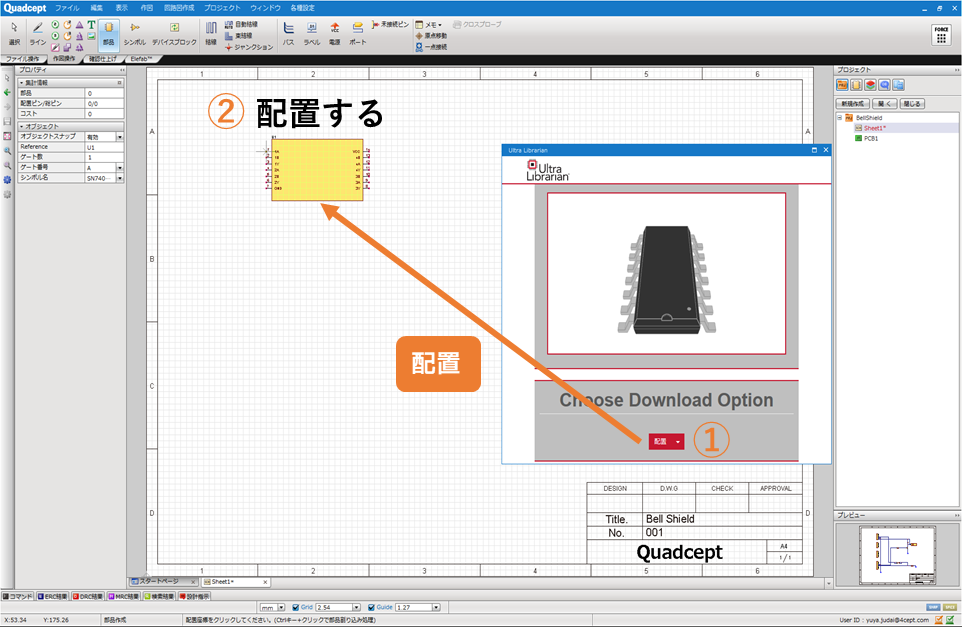962x627 pixels.
Task: Activate the 部品 component tool
Action: click(109, 34)
